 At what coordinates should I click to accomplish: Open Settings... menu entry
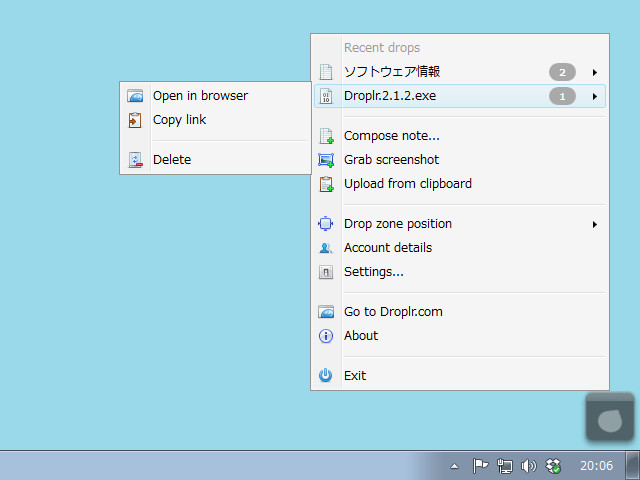(x=460, y=272)
